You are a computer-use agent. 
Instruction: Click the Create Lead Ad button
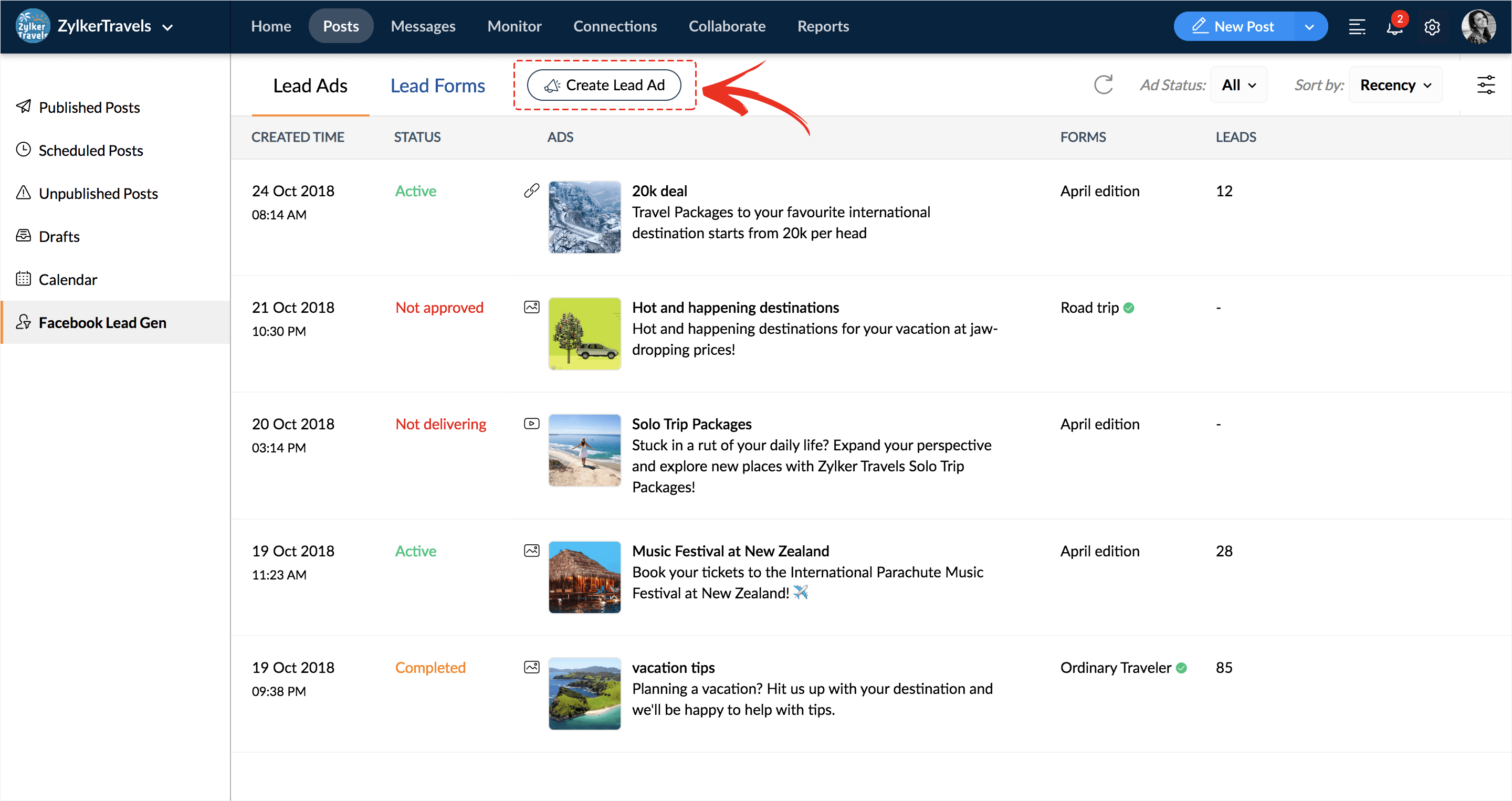[x=604, y=85]
